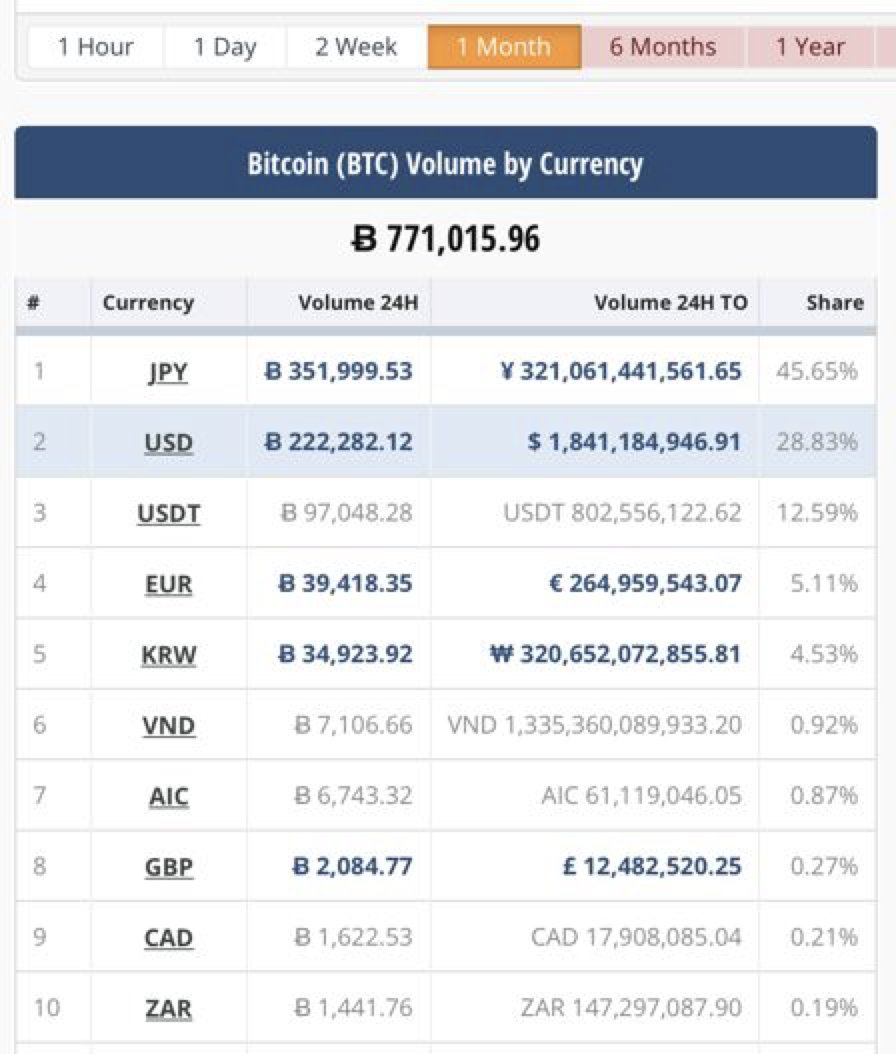Viewport: 896px width, 1054px height.
Task: Switch to the 1 Day tab
Action: tap(225, 47)
